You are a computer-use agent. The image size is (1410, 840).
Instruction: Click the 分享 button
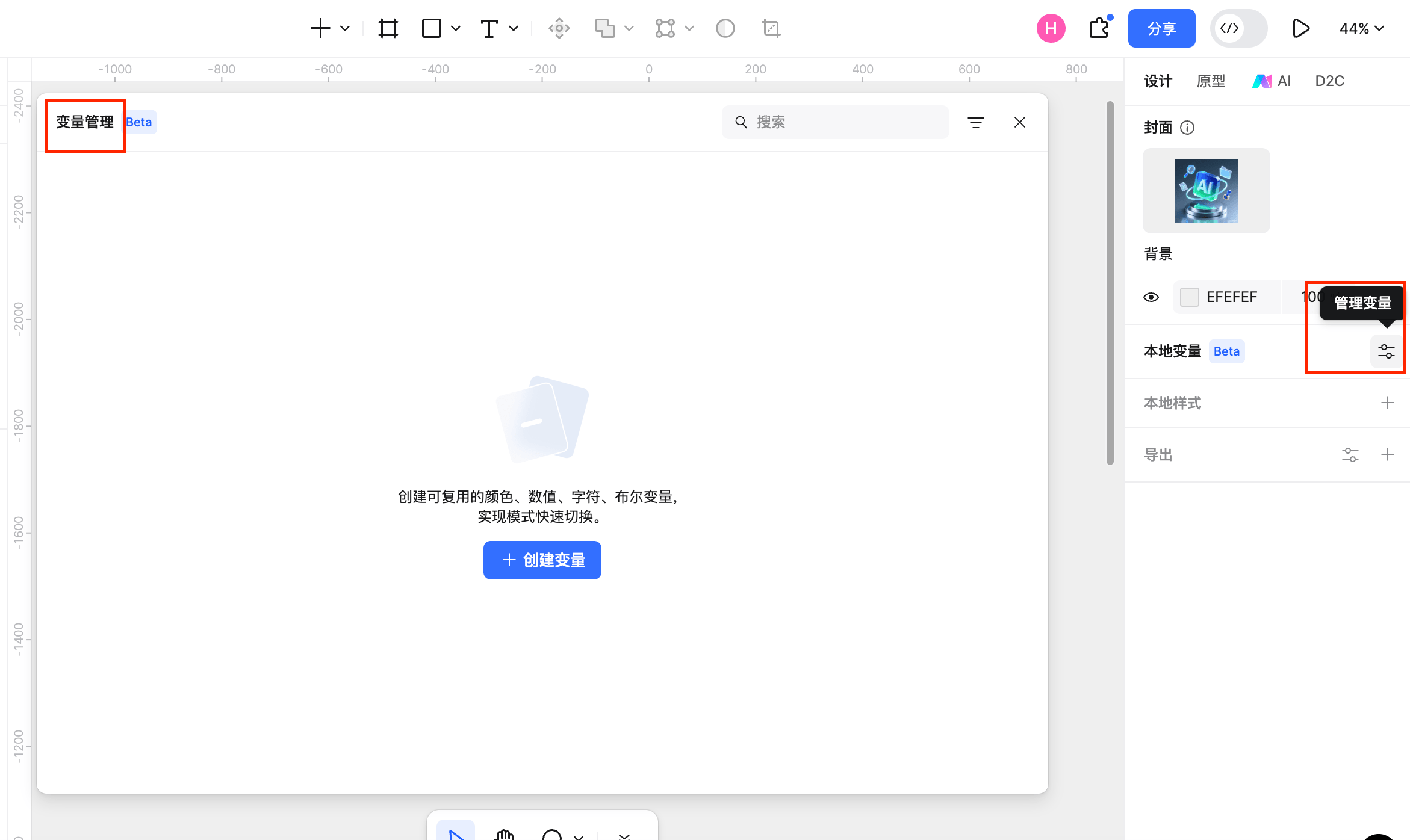pos(1161,28)
